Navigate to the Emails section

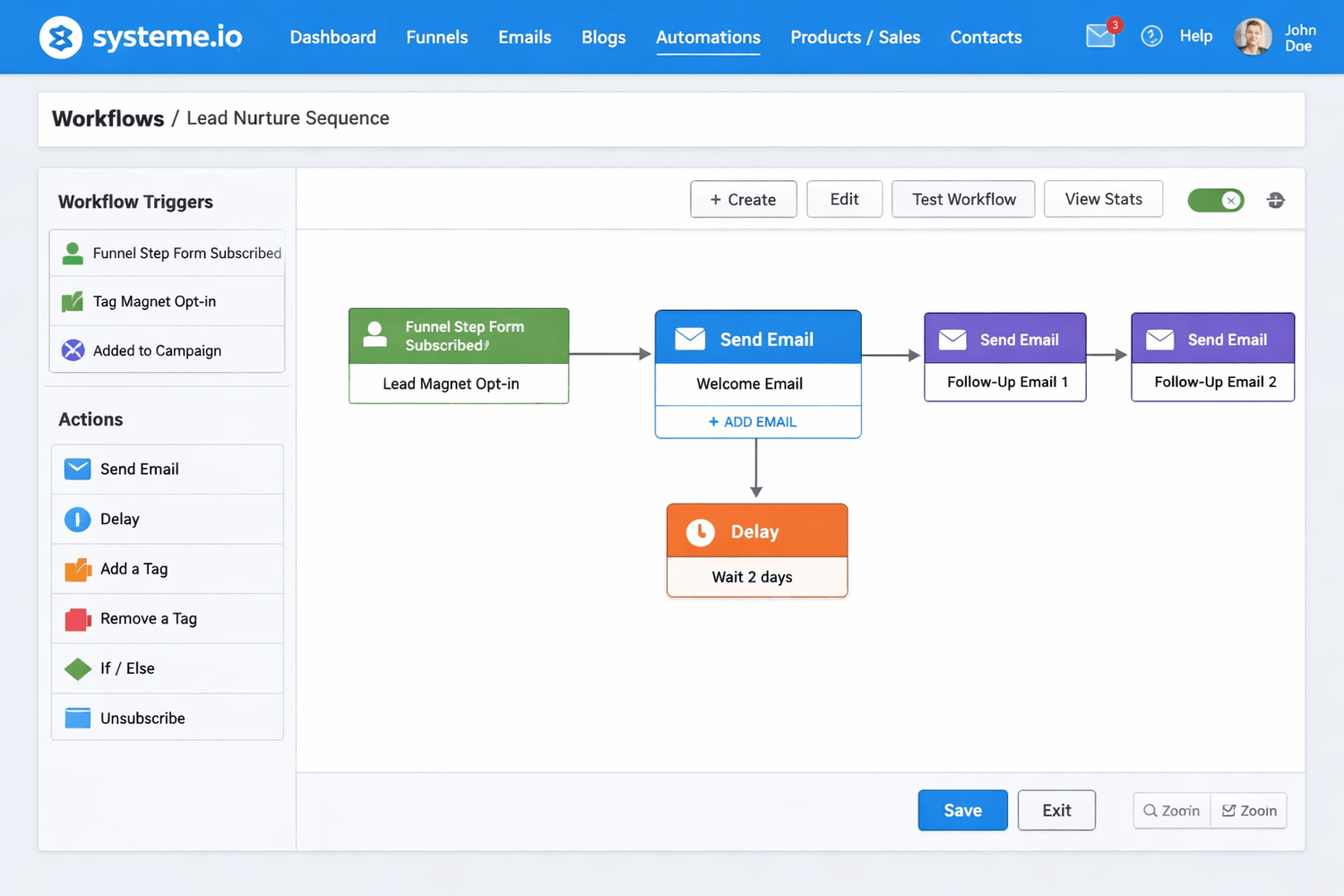(524, 37)
